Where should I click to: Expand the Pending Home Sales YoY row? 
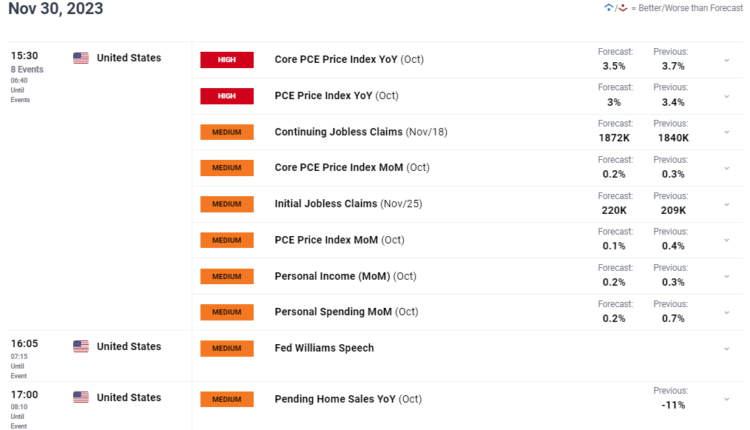[727, 399]
